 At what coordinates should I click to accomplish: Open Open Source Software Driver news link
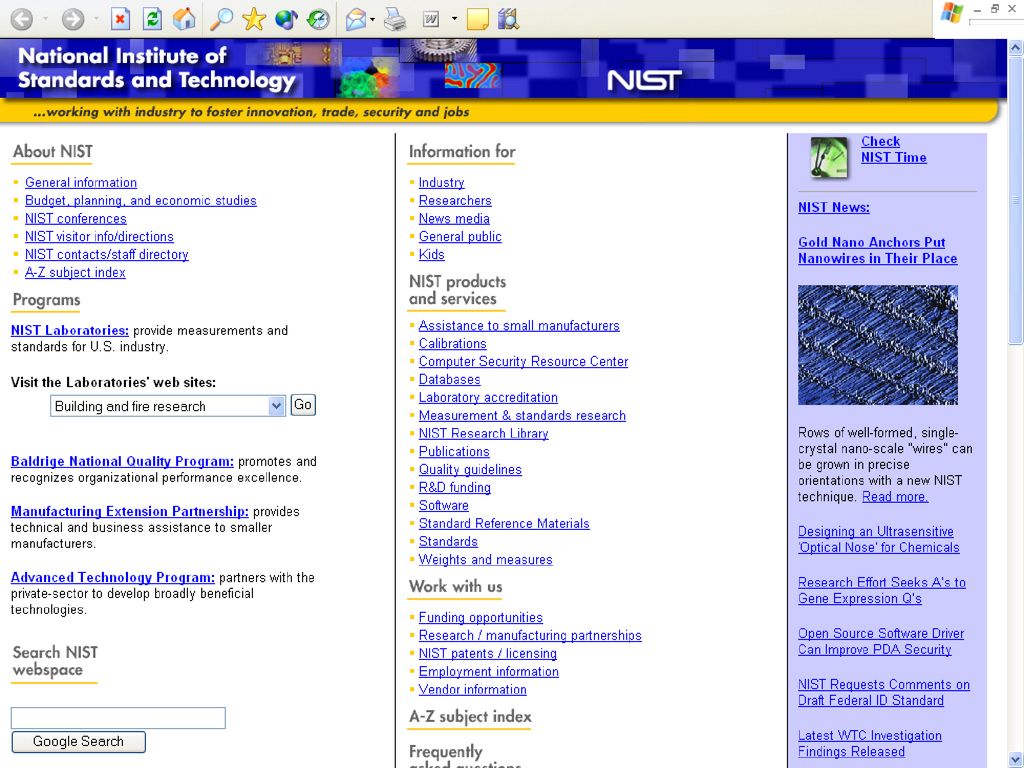pos(881,641)
